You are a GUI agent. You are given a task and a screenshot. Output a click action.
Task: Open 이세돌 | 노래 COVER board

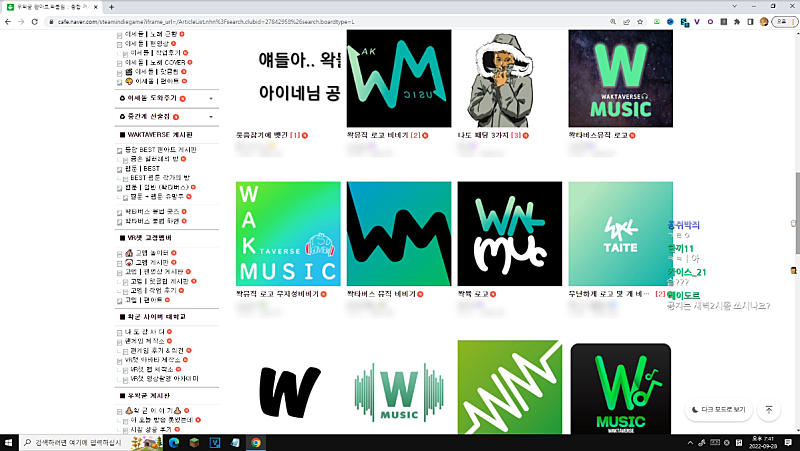(x=155, y=62)
